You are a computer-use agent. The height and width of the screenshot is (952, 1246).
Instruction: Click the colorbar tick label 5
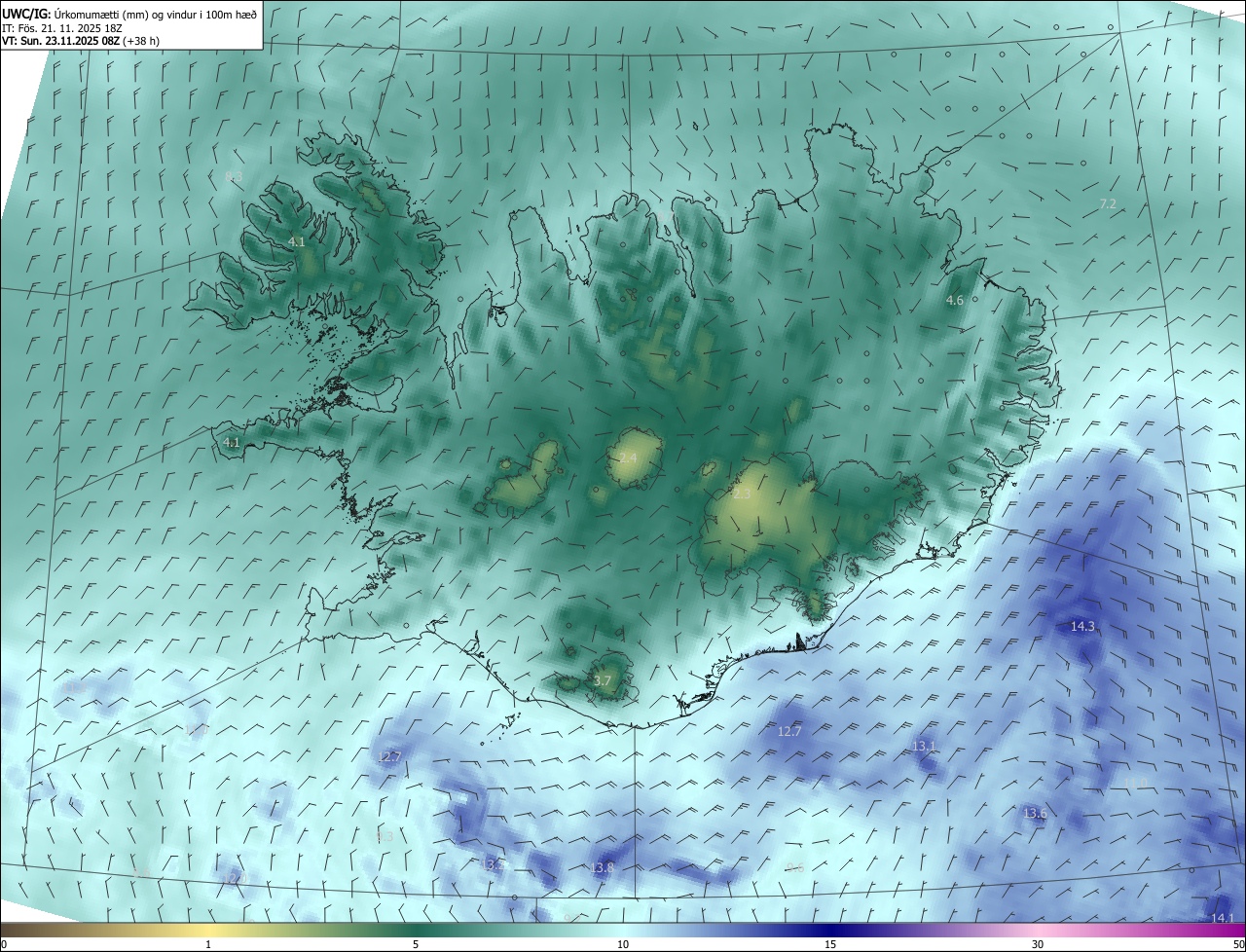(x=416, y=944)
